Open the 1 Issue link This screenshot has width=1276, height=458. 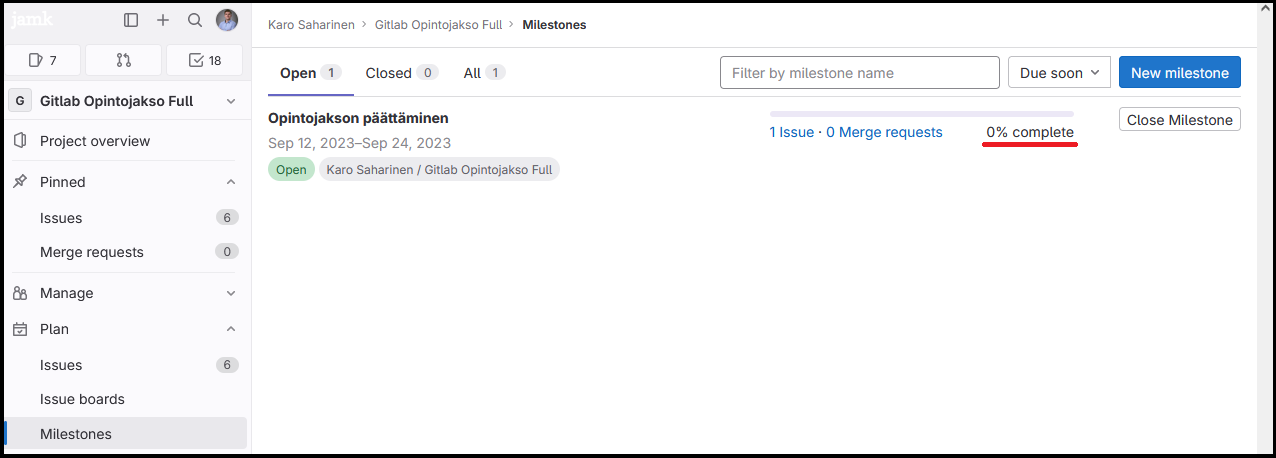point(791,132)
